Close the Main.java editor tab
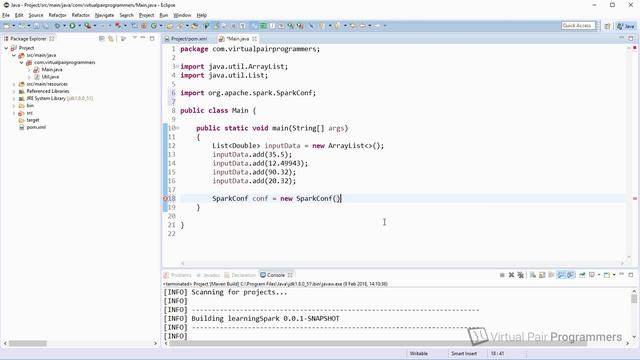The image size is (640, 360). coord(255,39)
